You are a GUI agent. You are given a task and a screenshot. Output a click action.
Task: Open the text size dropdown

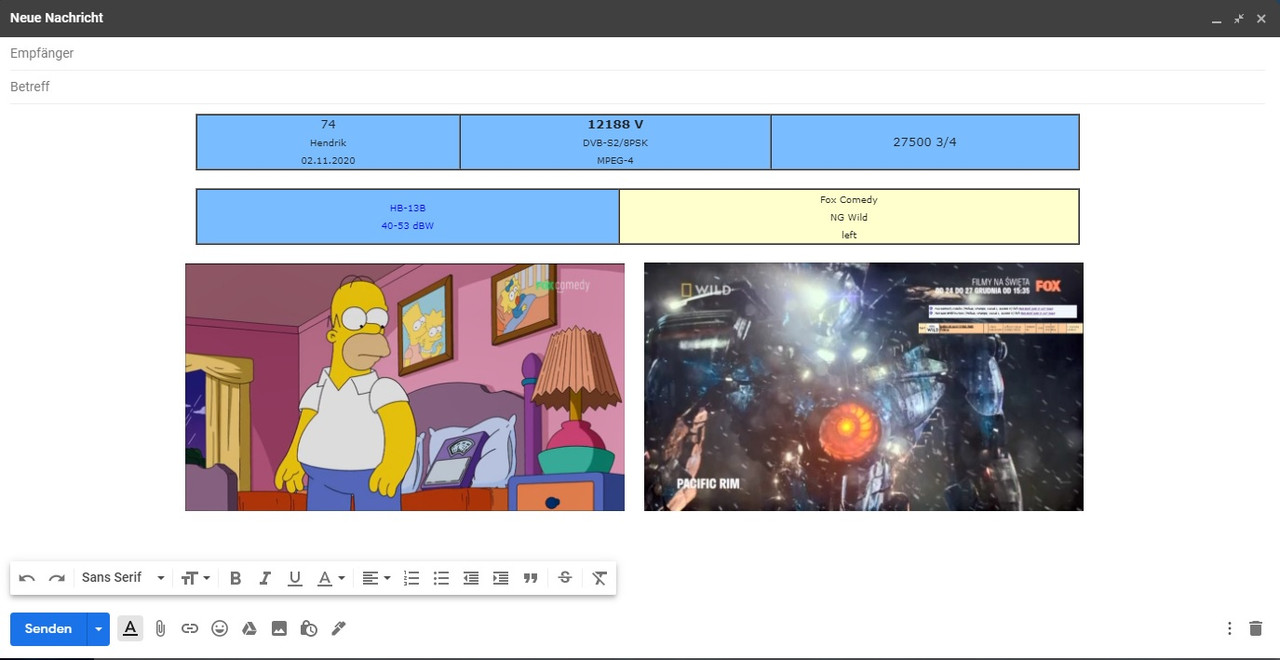click(x=195, y=578)
